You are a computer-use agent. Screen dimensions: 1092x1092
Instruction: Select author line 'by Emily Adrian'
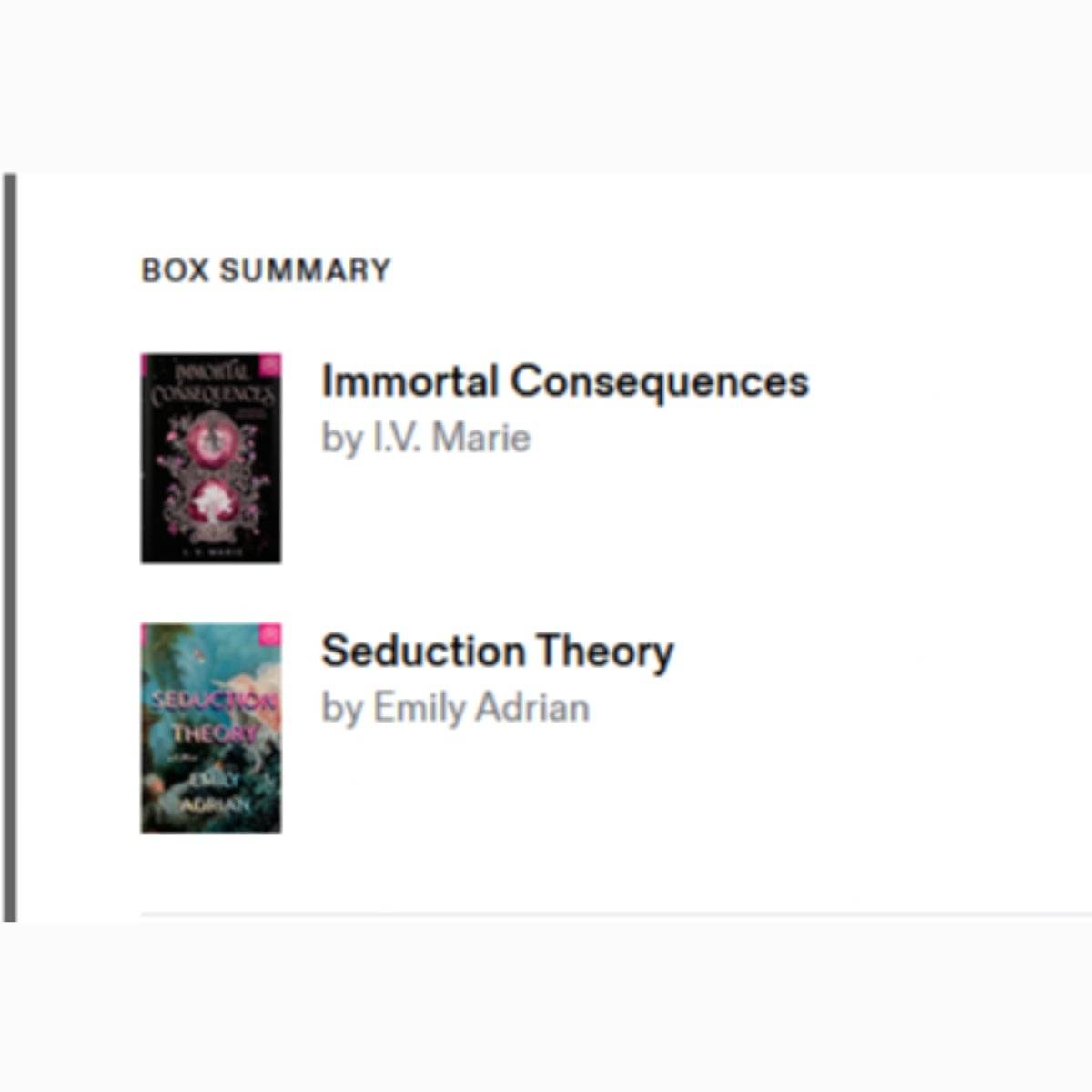coord(455,708)
